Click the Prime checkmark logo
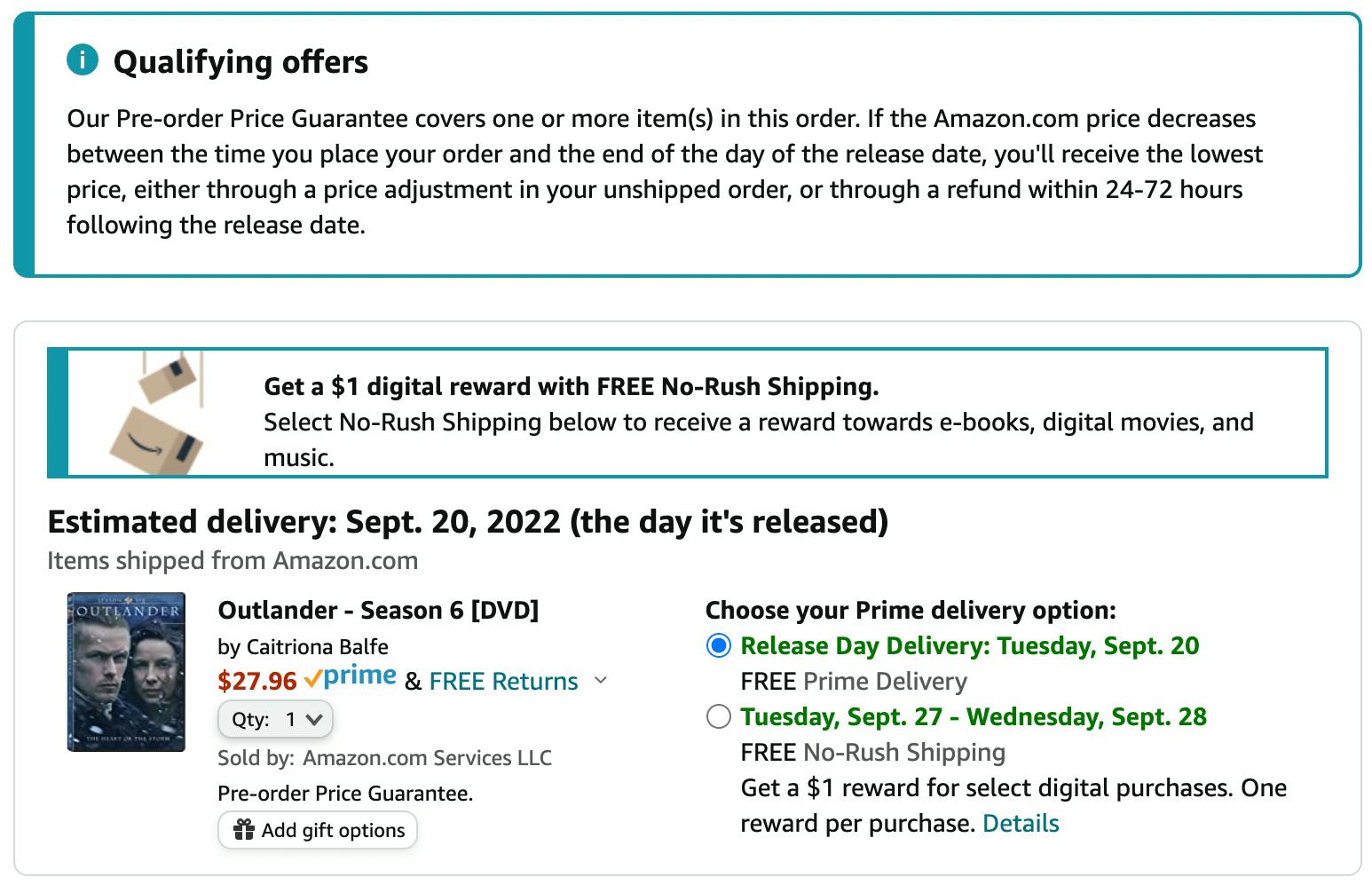 [x=350, y=677]
